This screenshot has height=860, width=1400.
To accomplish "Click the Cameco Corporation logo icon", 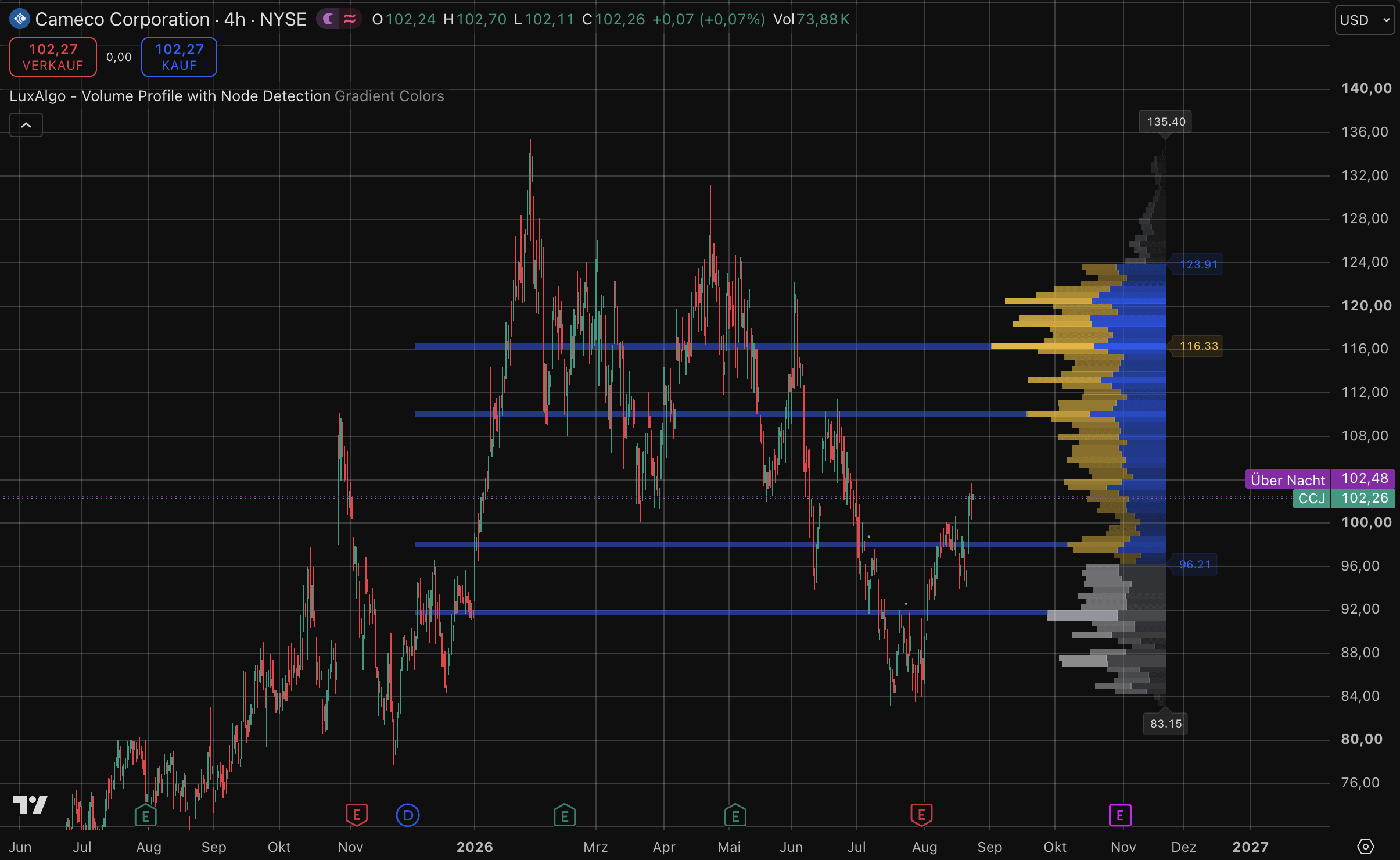I will tap(20, 19).
